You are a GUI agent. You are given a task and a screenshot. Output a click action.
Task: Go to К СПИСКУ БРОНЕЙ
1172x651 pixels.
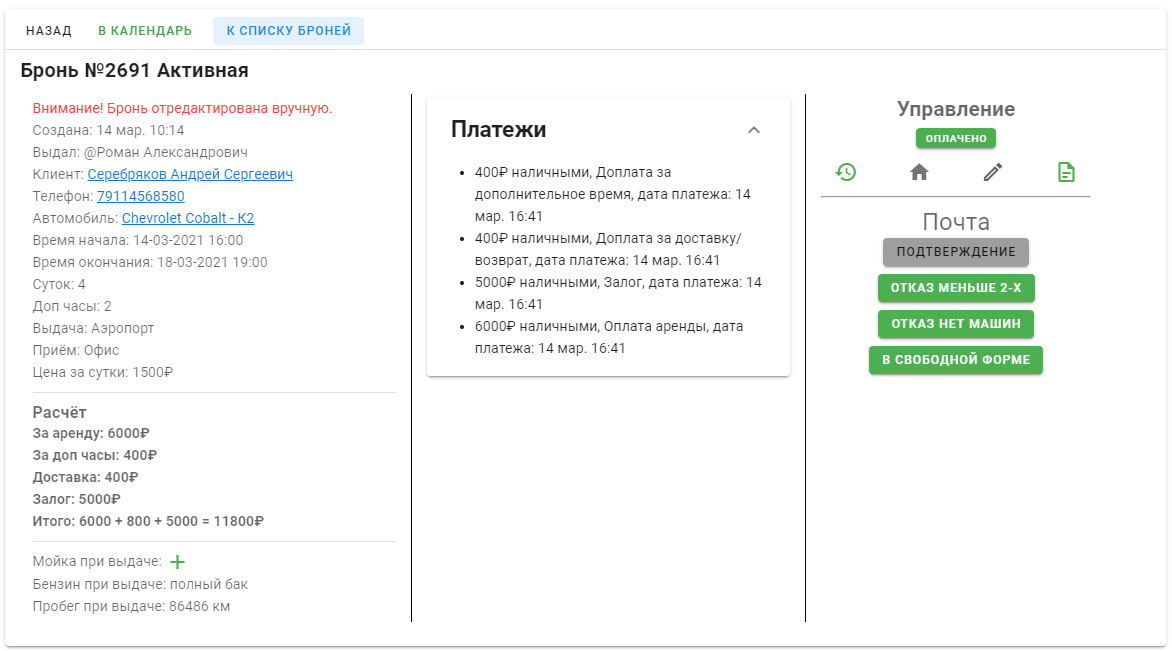pyautogui.click(x=289, y=31)
